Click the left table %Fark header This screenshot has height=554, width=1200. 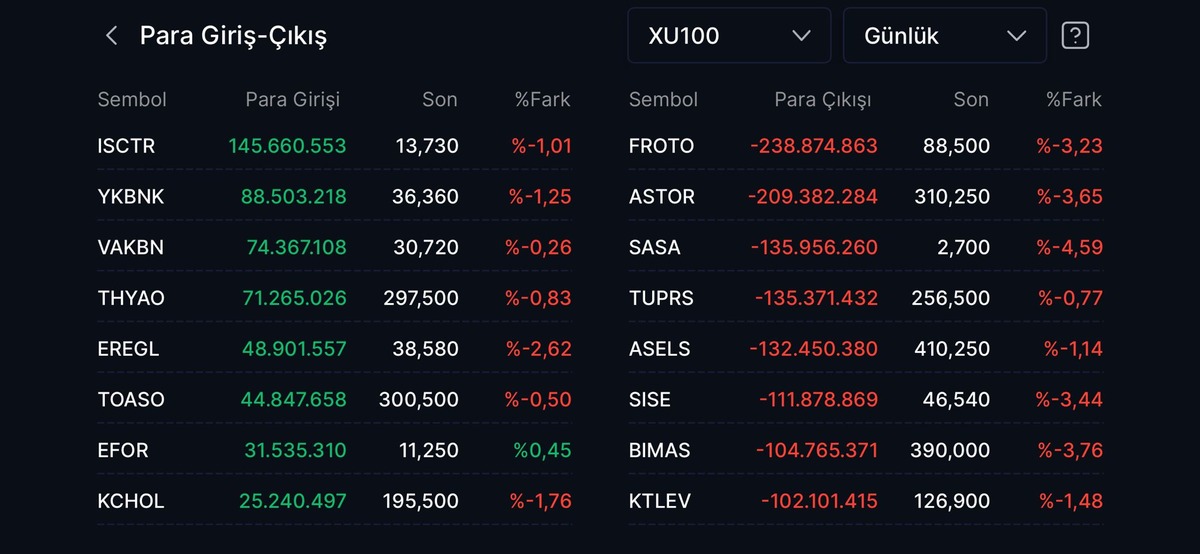[543, 99]
